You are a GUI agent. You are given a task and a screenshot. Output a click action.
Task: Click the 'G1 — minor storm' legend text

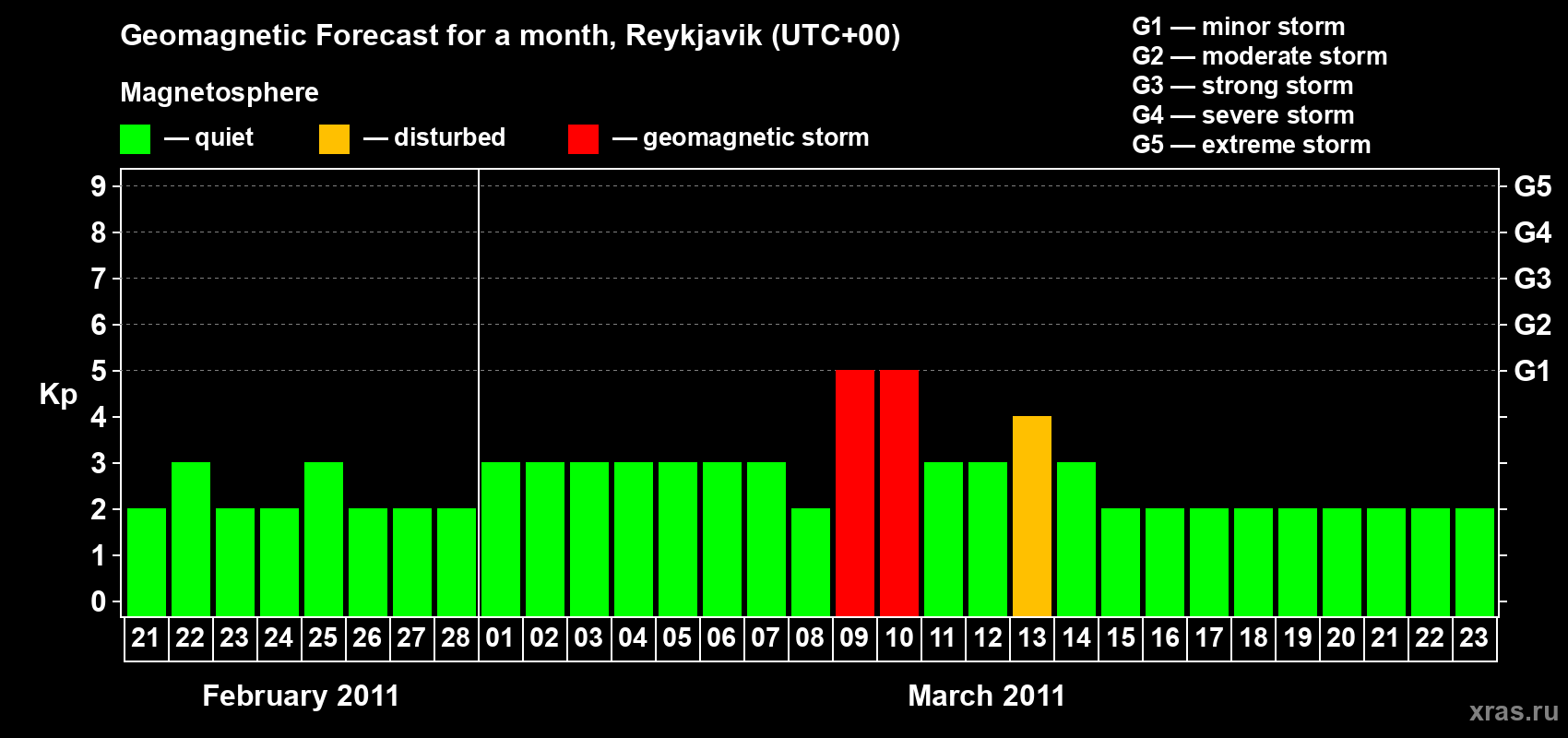coord(1239,27)
